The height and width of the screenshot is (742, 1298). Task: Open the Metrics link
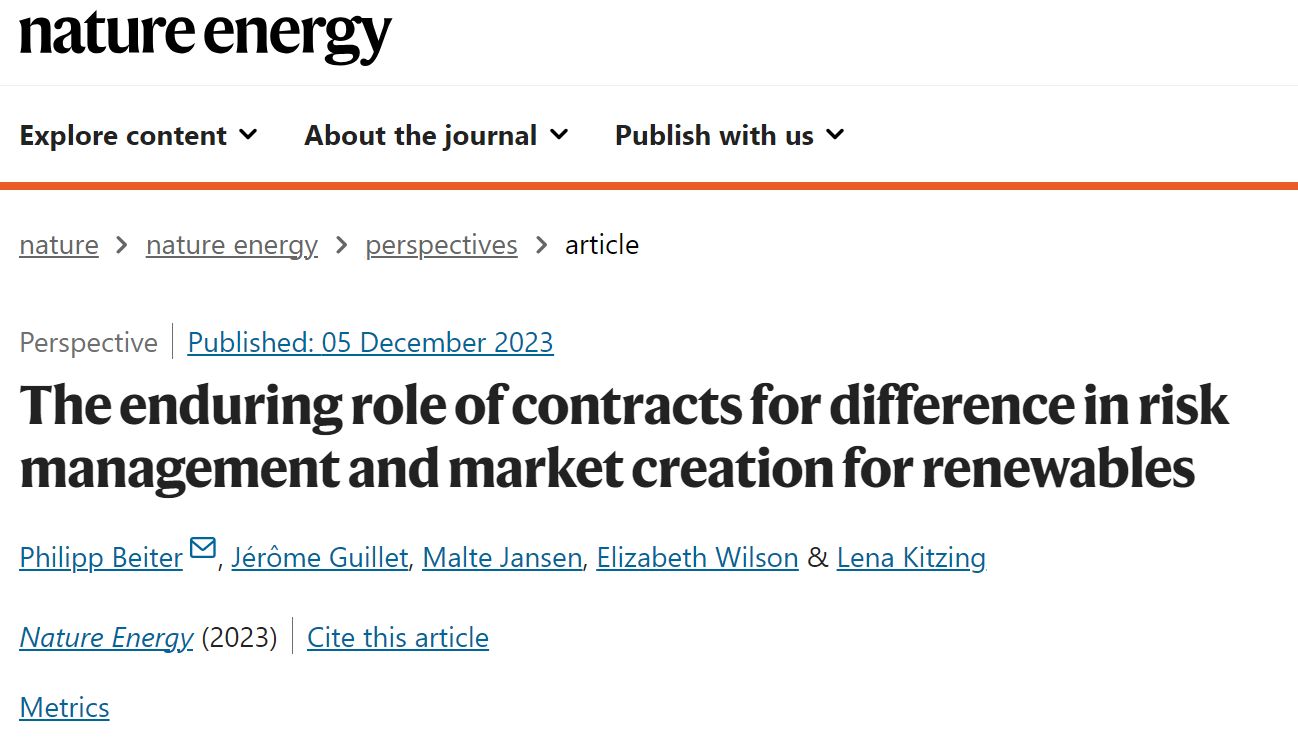(64, 707)
